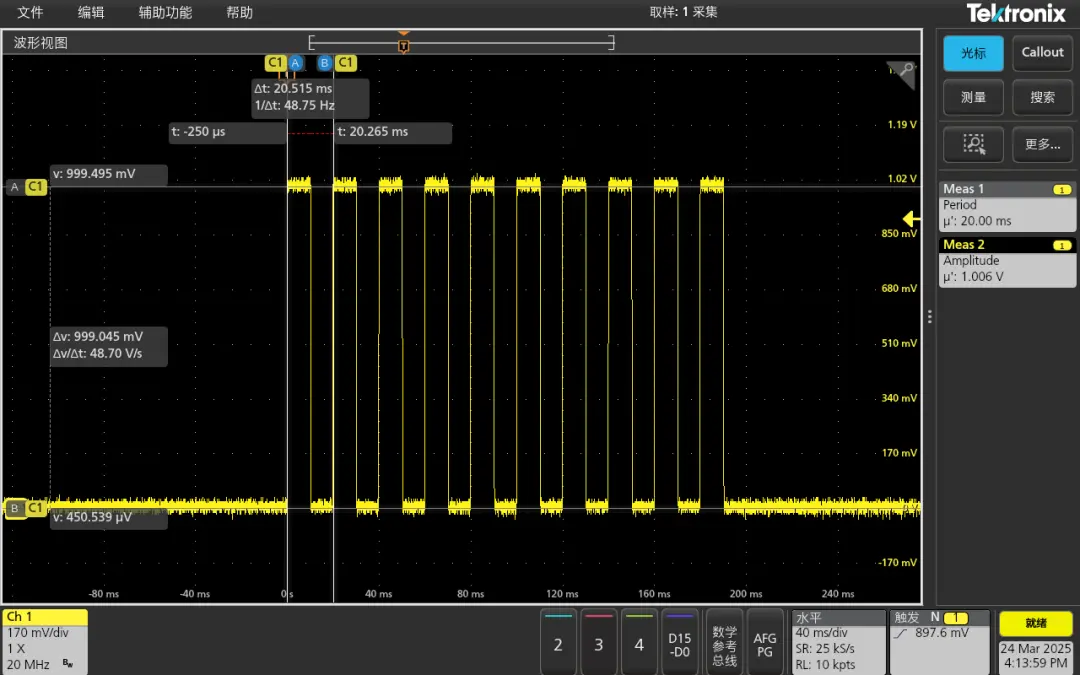Click the waveform record overview bar
Screen dimensions: 1080x675
461,43
